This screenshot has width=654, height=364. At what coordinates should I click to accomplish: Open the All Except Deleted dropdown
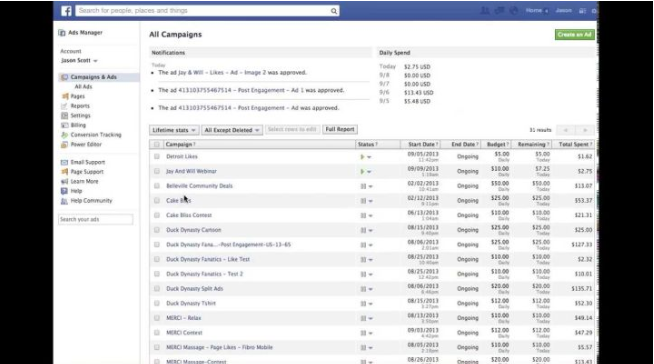tap(232, 130)
